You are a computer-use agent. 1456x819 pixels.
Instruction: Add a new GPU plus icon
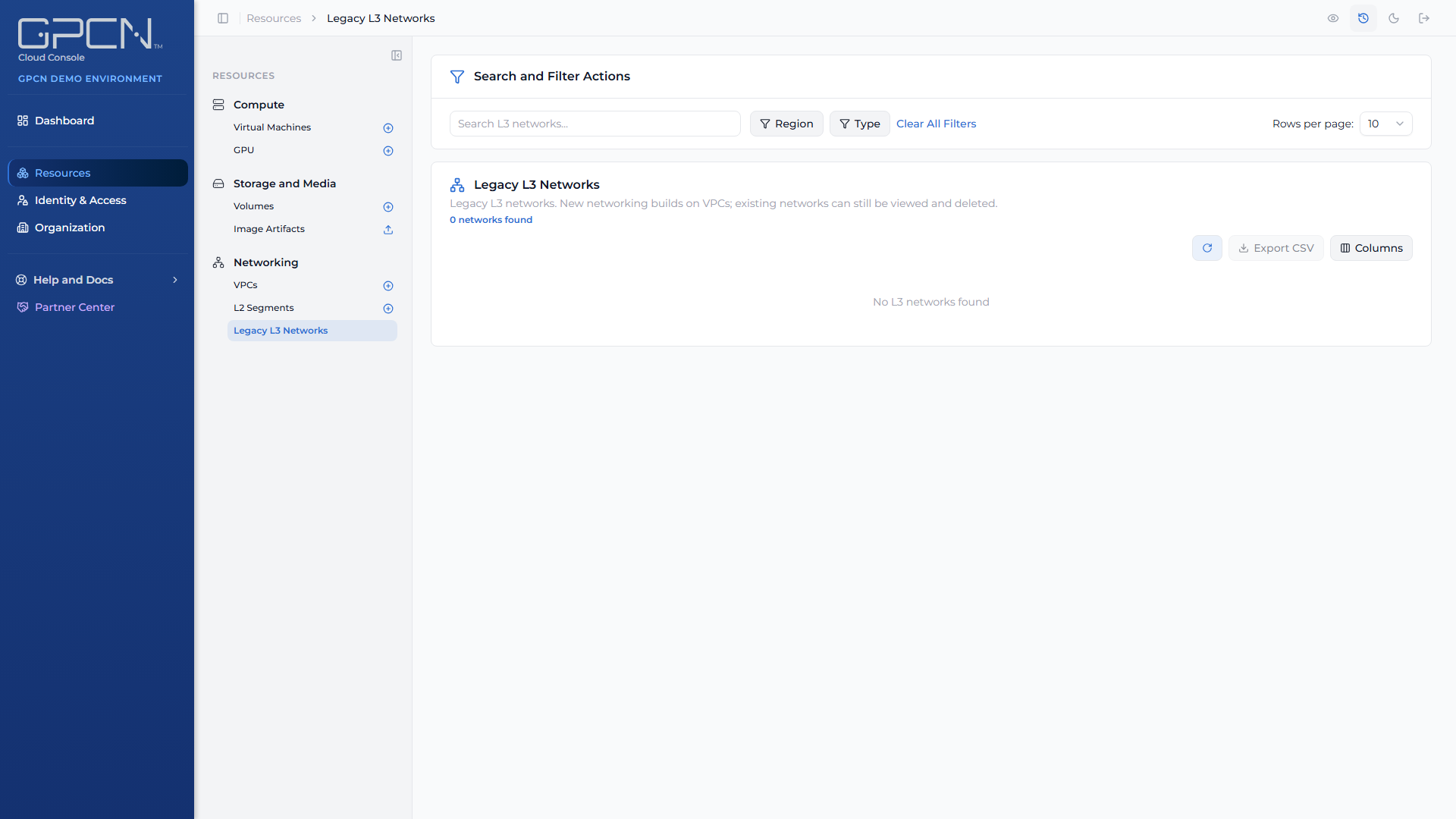(x=388, y=151)
